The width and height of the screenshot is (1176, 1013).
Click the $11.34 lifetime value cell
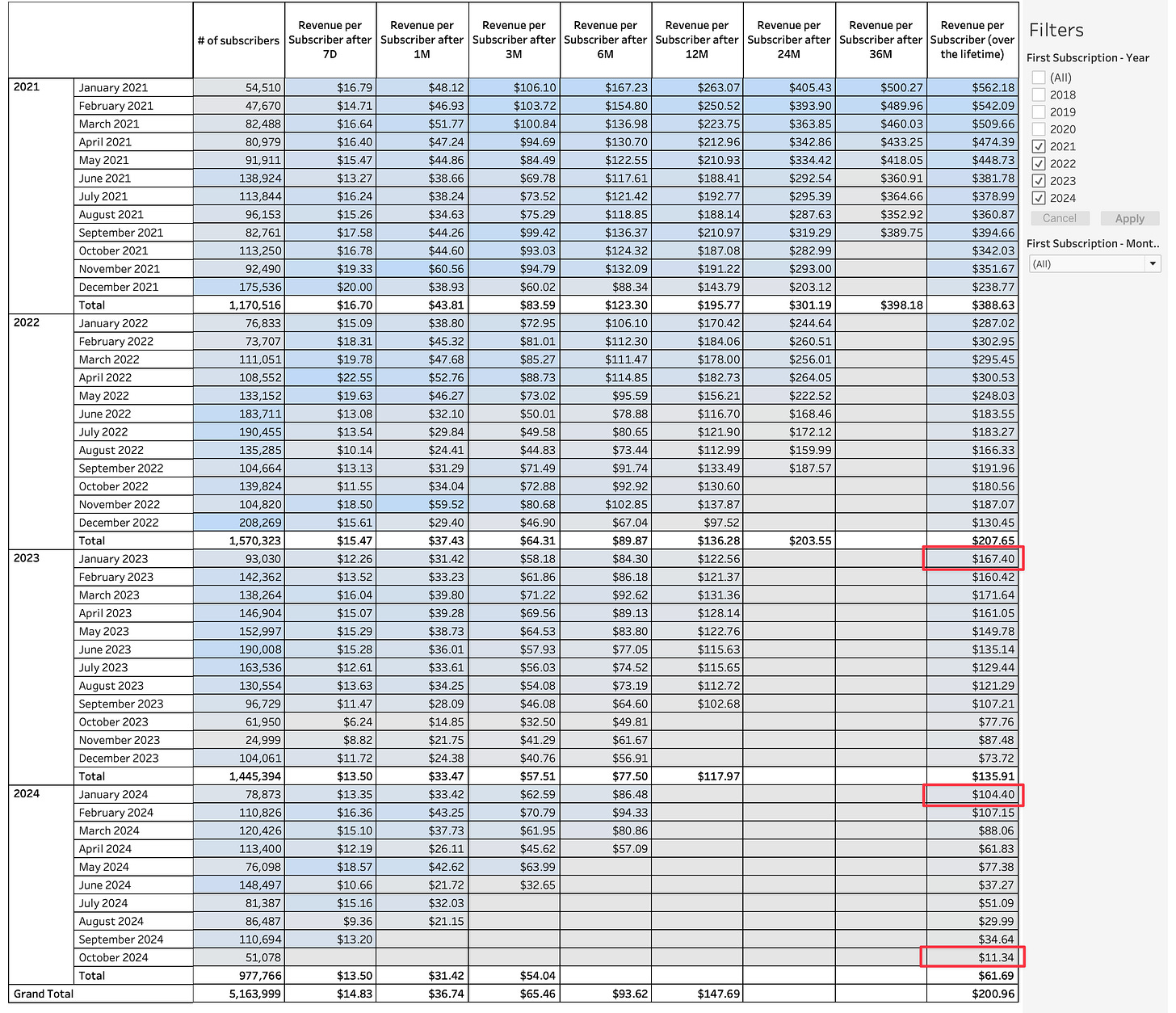tap(972, 957)
